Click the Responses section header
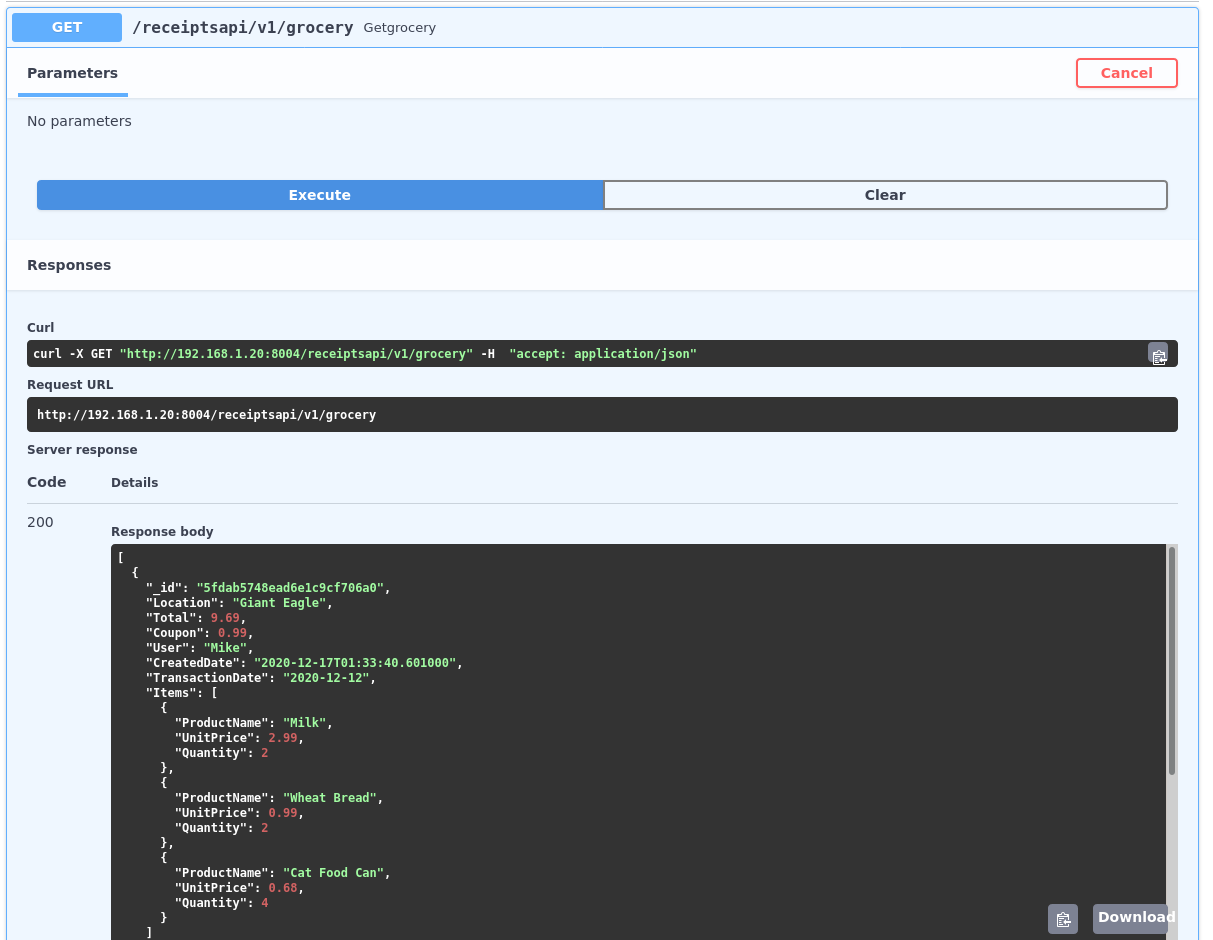This screenshot has height=940, width=1213. point(69,265)
